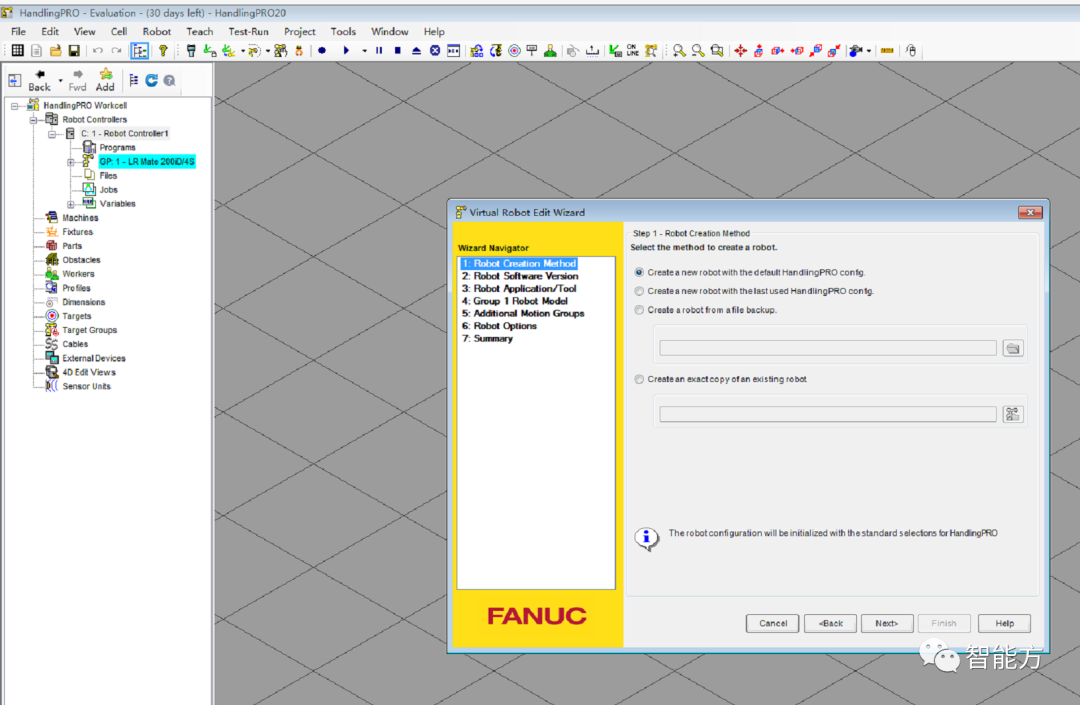Image resolution: width=1080 pixels, height=705 pixels.
Task: Toggle the Cell Browser tree icon
Action: tap(139, 50)
